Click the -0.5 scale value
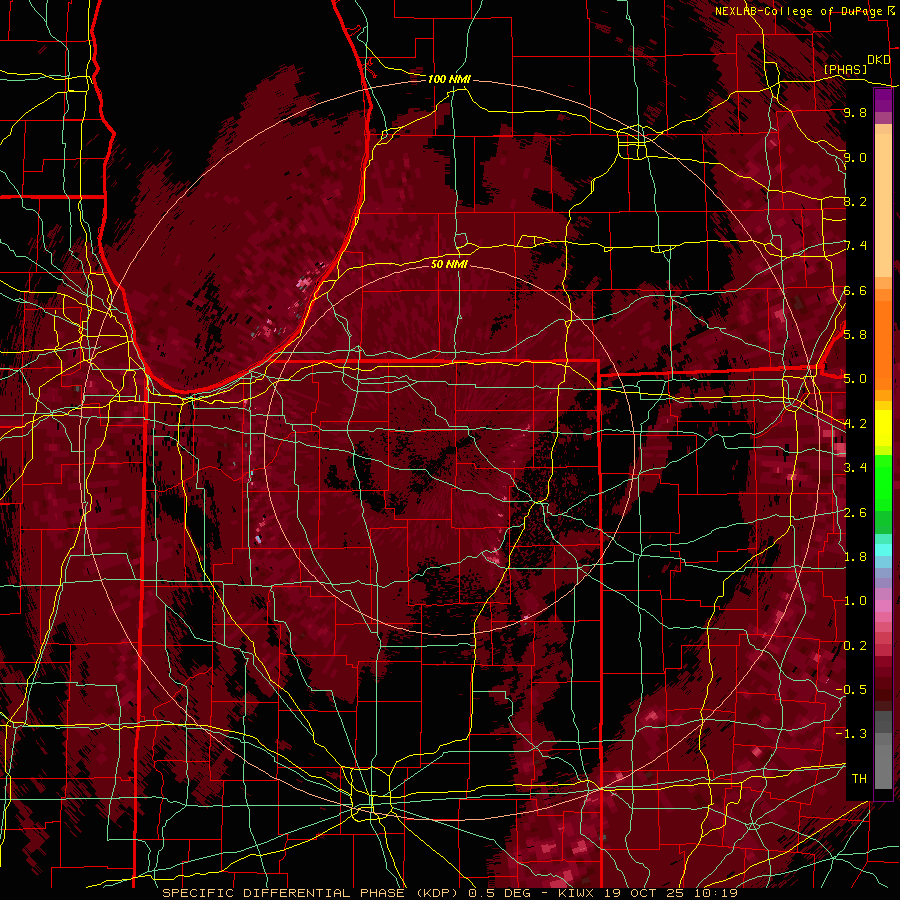 pos(851,689)
